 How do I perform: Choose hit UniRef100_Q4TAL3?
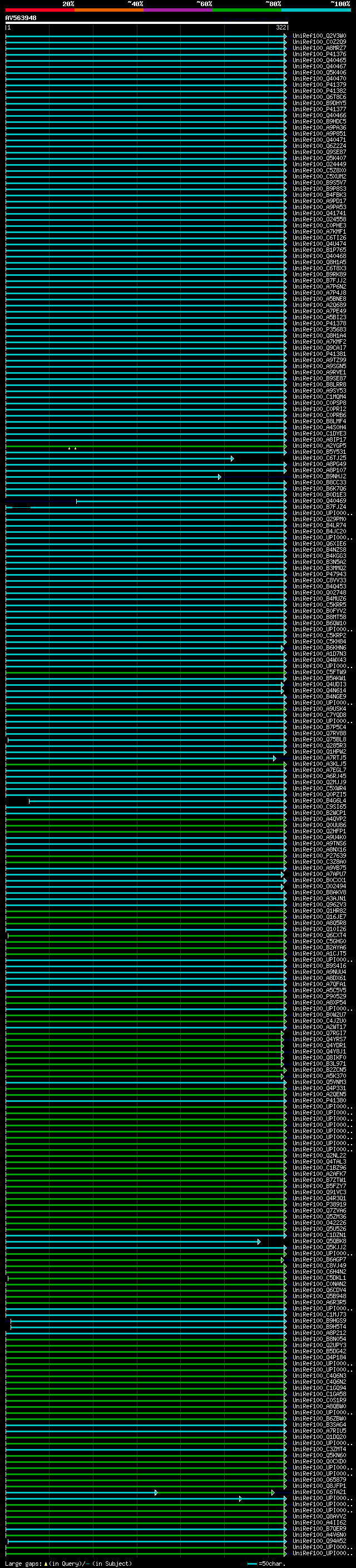coord(319,1161)
